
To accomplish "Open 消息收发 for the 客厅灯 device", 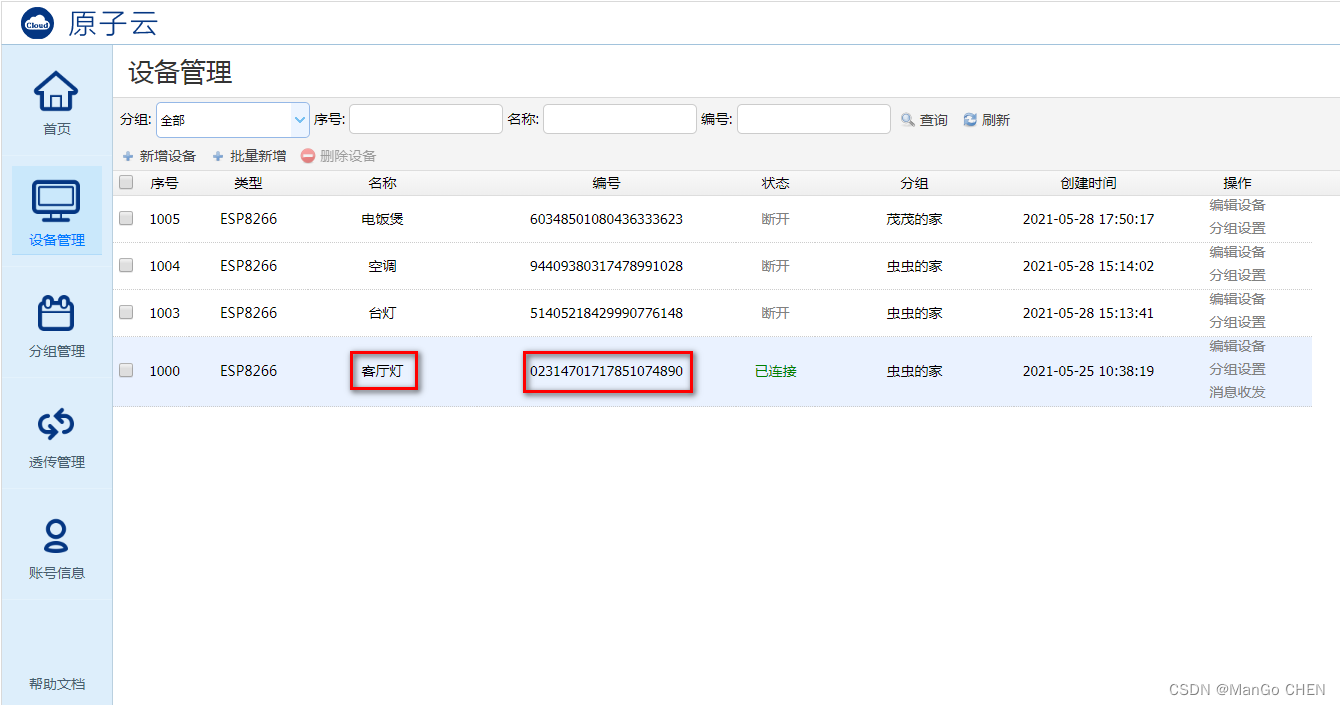I will click(1237, 392).
